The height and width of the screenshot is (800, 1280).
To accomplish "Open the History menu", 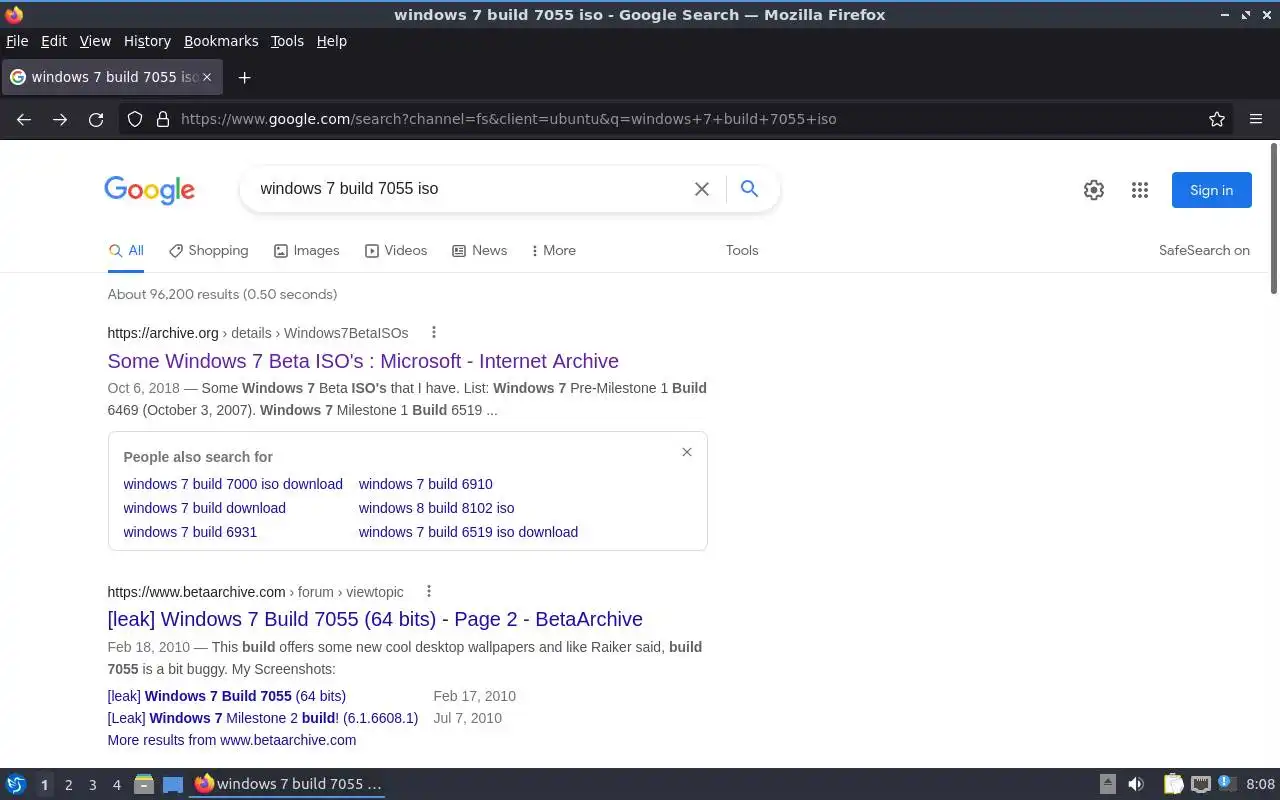I will coord(147,41).
